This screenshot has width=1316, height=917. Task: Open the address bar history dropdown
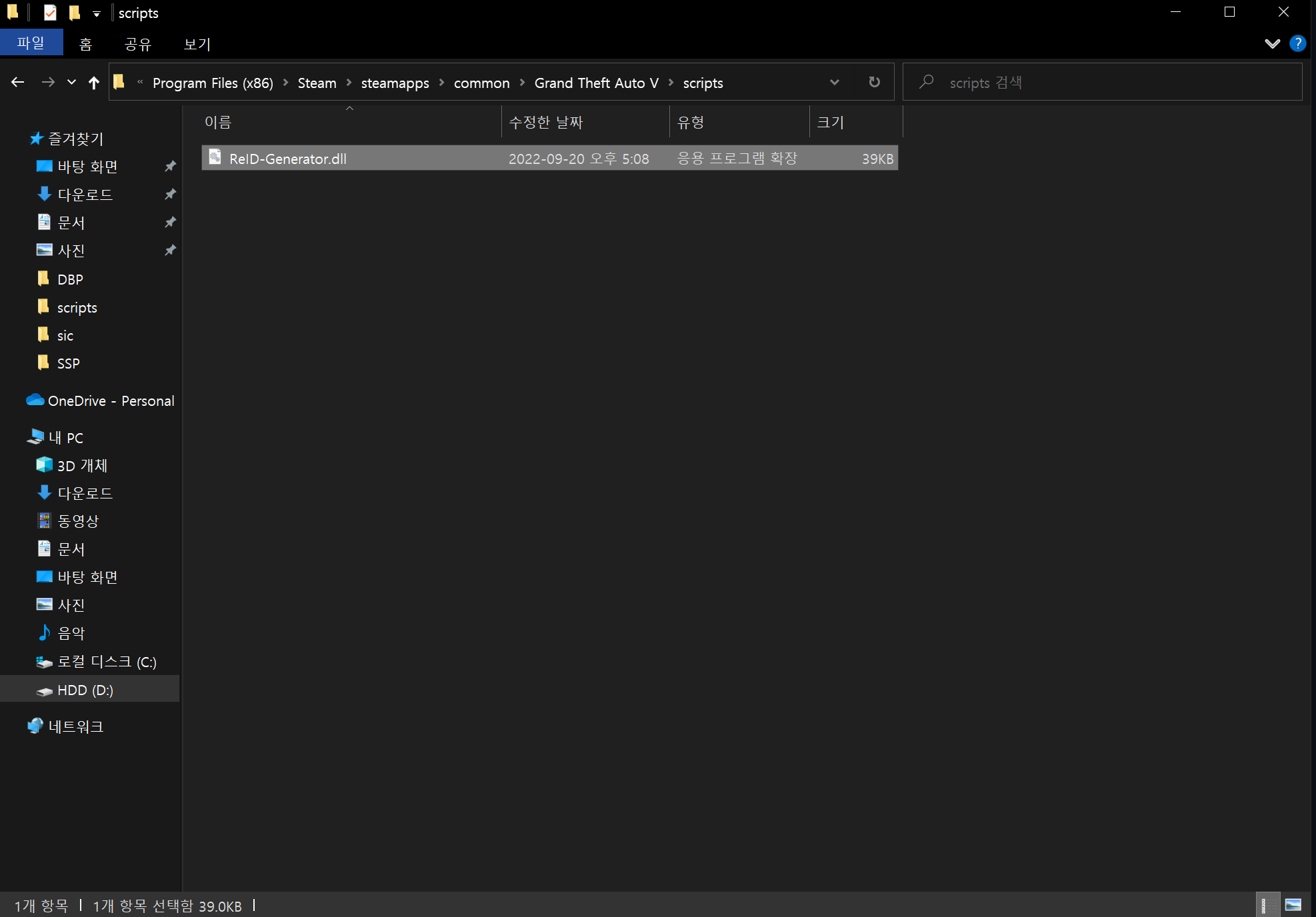pos(835,82)
